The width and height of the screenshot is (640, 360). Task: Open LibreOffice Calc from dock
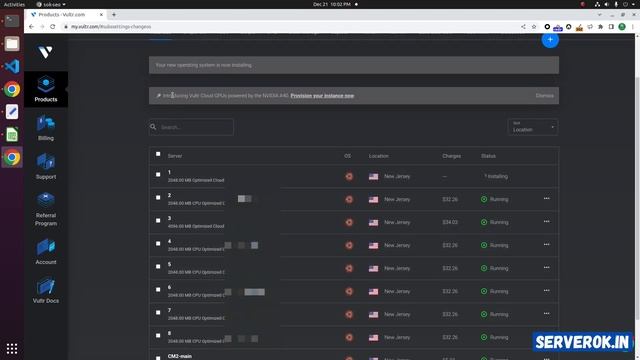[x=12, y=134]
